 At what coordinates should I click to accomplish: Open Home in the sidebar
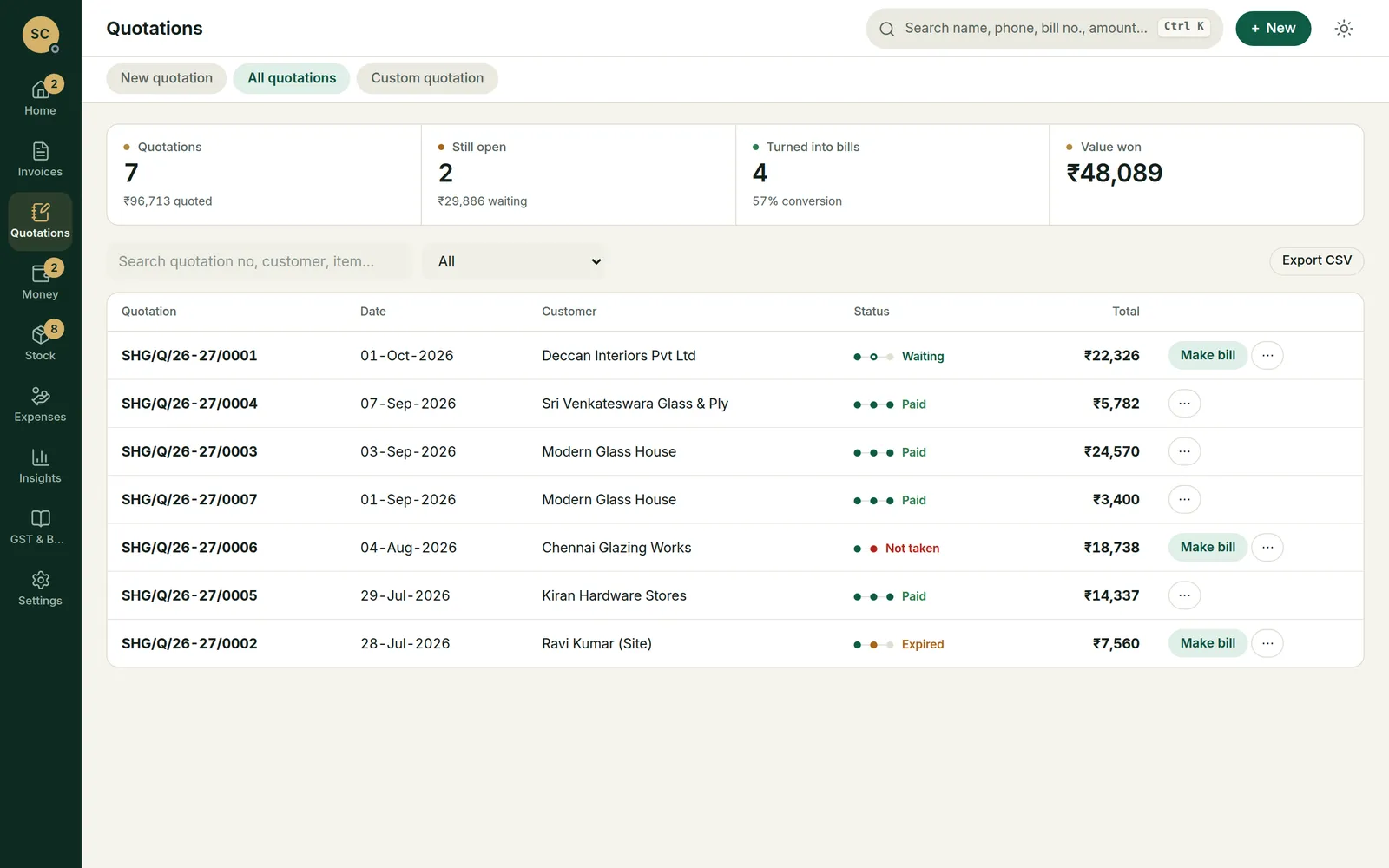pyautogui.click(x=40, y=98)
